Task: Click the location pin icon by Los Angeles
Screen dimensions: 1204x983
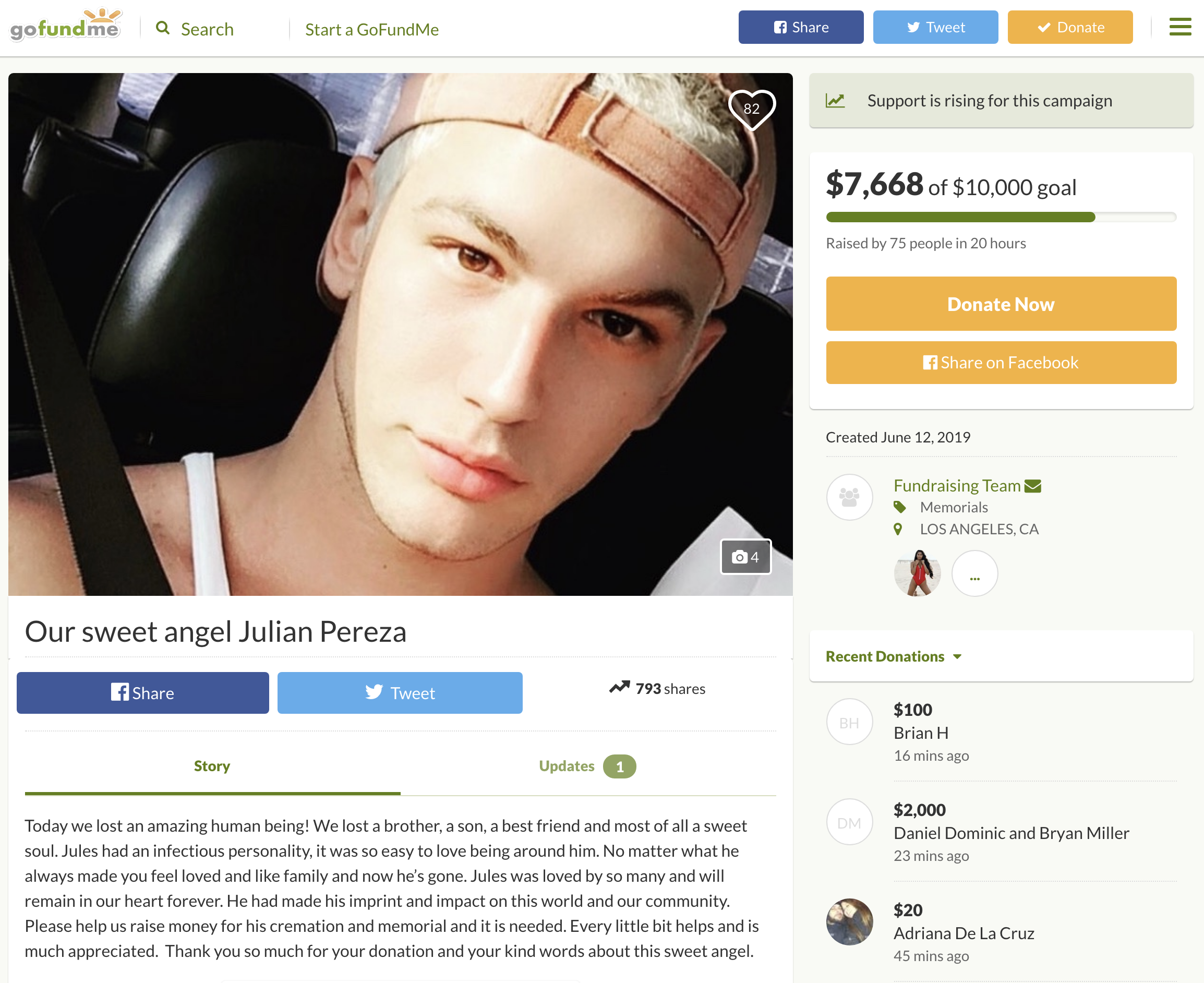Action: click(898, 530)
